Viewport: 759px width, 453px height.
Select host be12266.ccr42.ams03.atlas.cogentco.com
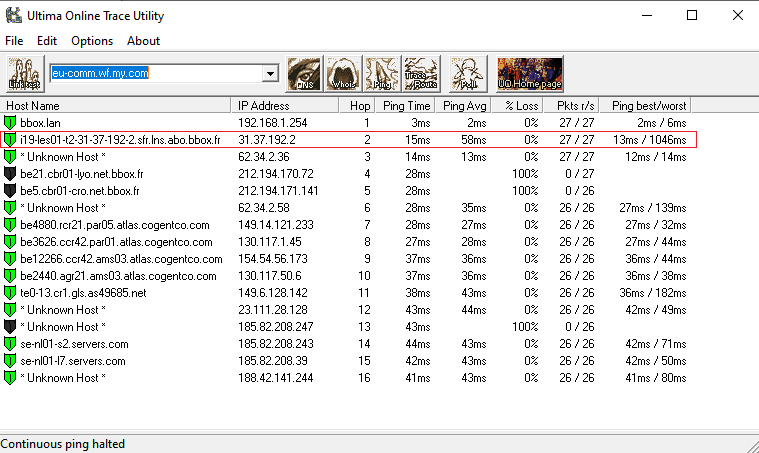click(121, 259)
